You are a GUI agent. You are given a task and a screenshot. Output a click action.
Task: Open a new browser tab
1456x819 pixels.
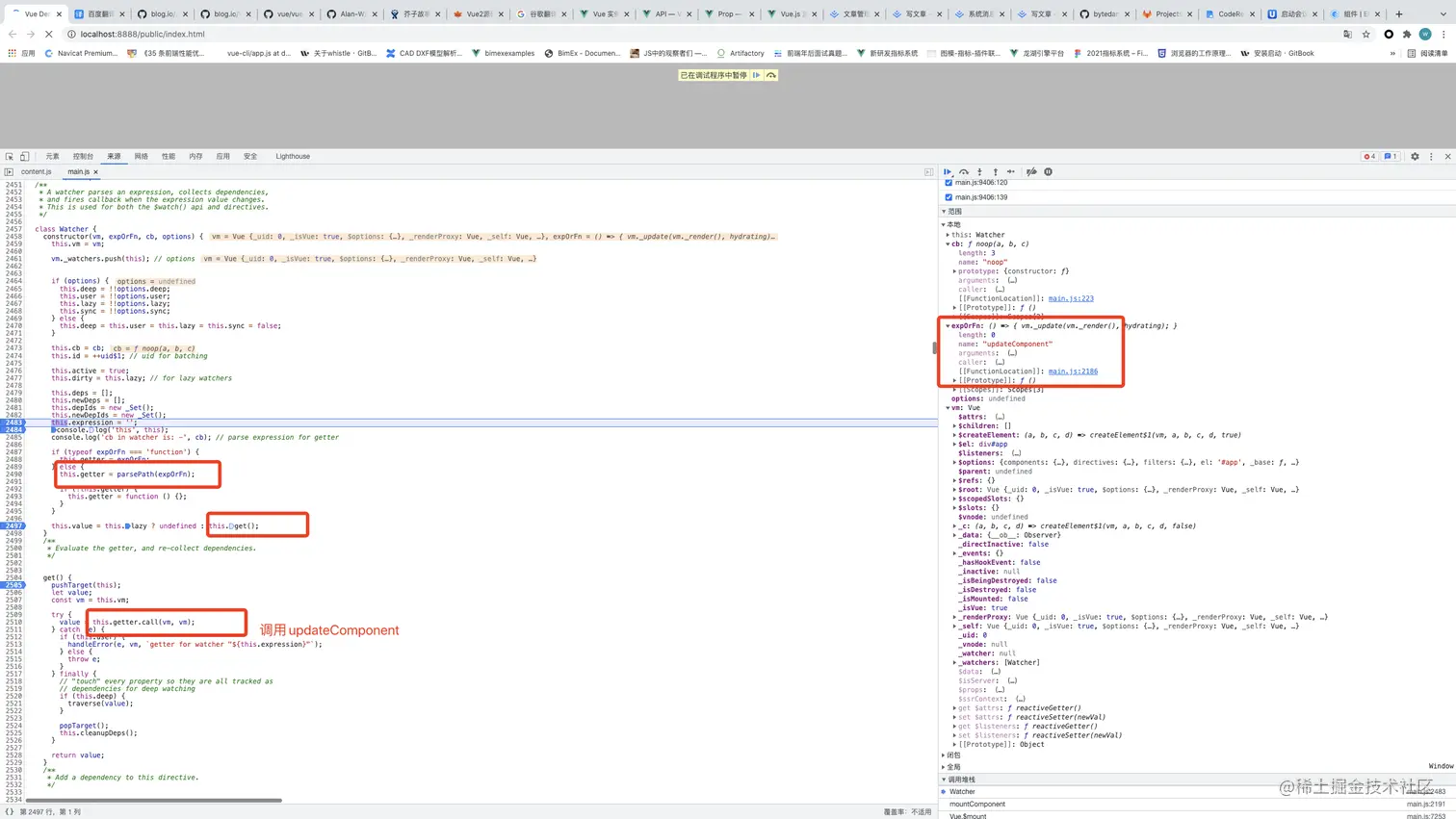(1399, 14)
